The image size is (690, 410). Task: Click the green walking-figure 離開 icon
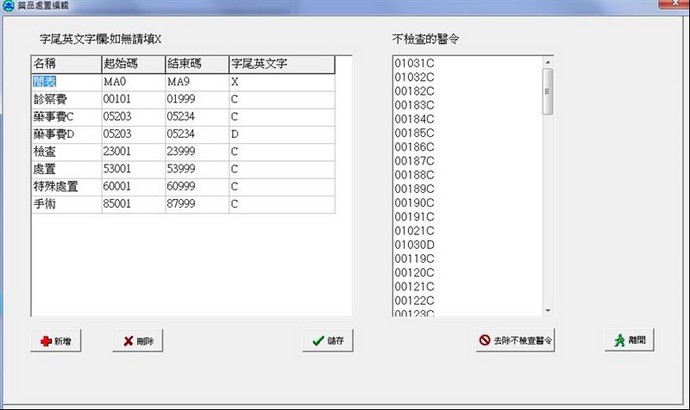coord(621,340)
